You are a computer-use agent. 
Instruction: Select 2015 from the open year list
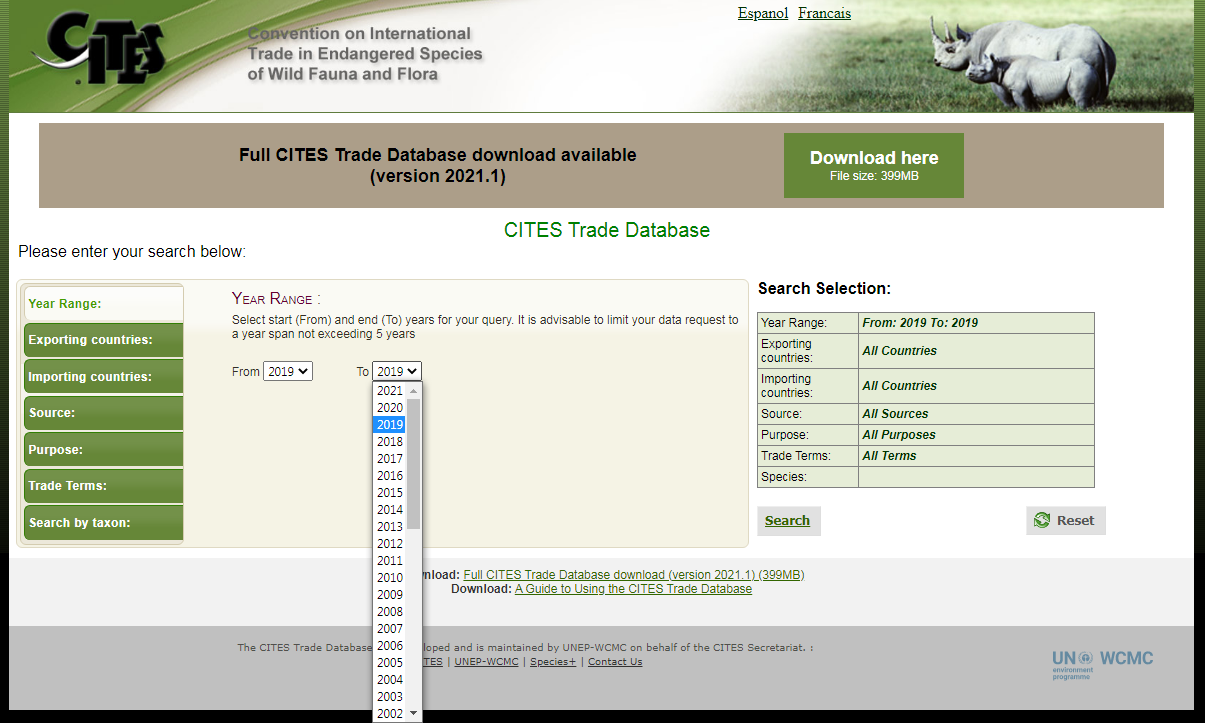click(391, 492)
